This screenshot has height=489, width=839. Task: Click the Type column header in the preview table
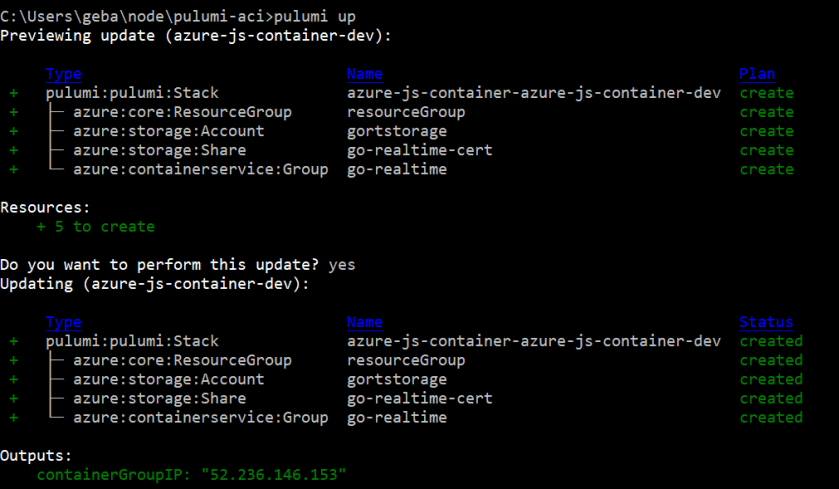[64, 74]
